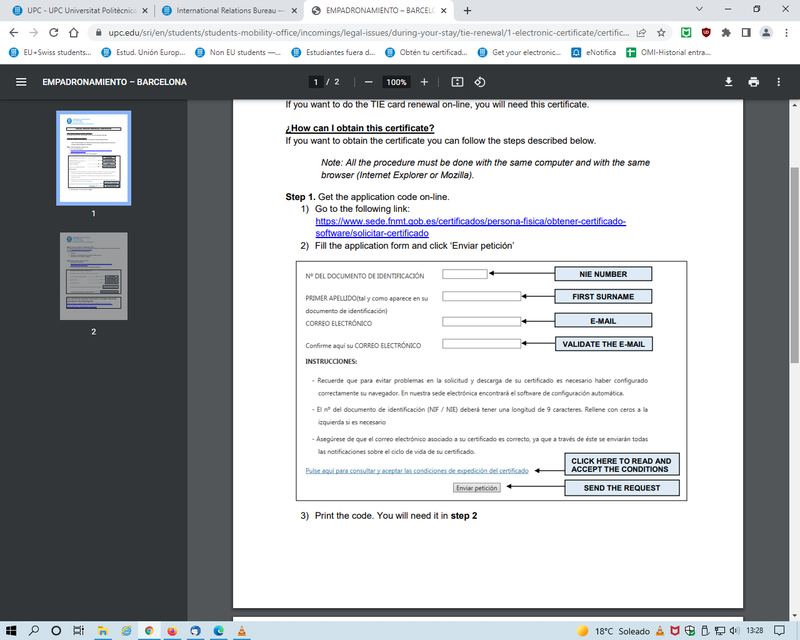Print the PDF document
Screen dimensions: 800x640
(x=754, y=82)
